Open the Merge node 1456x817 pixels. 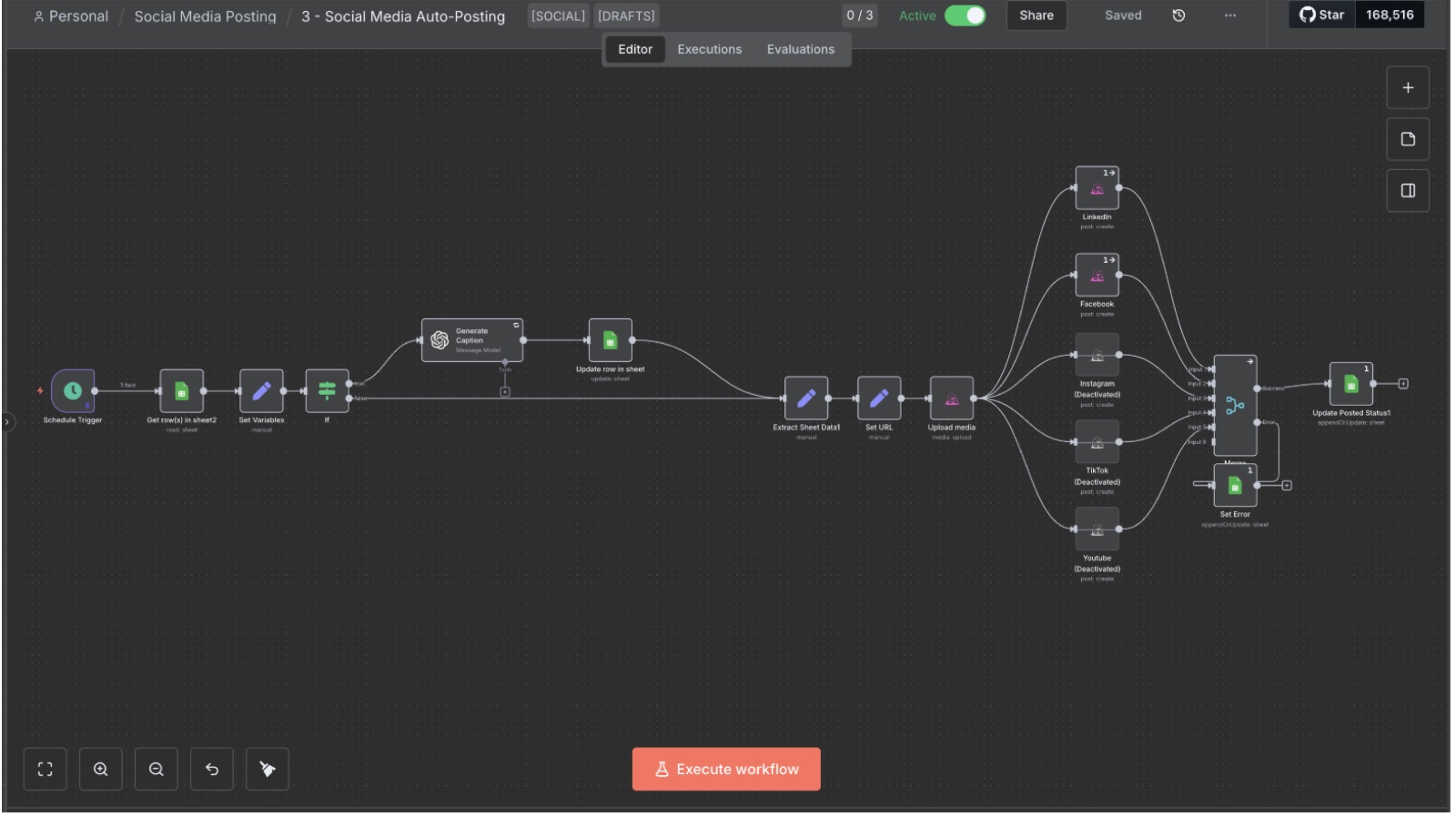(1235, 406)
